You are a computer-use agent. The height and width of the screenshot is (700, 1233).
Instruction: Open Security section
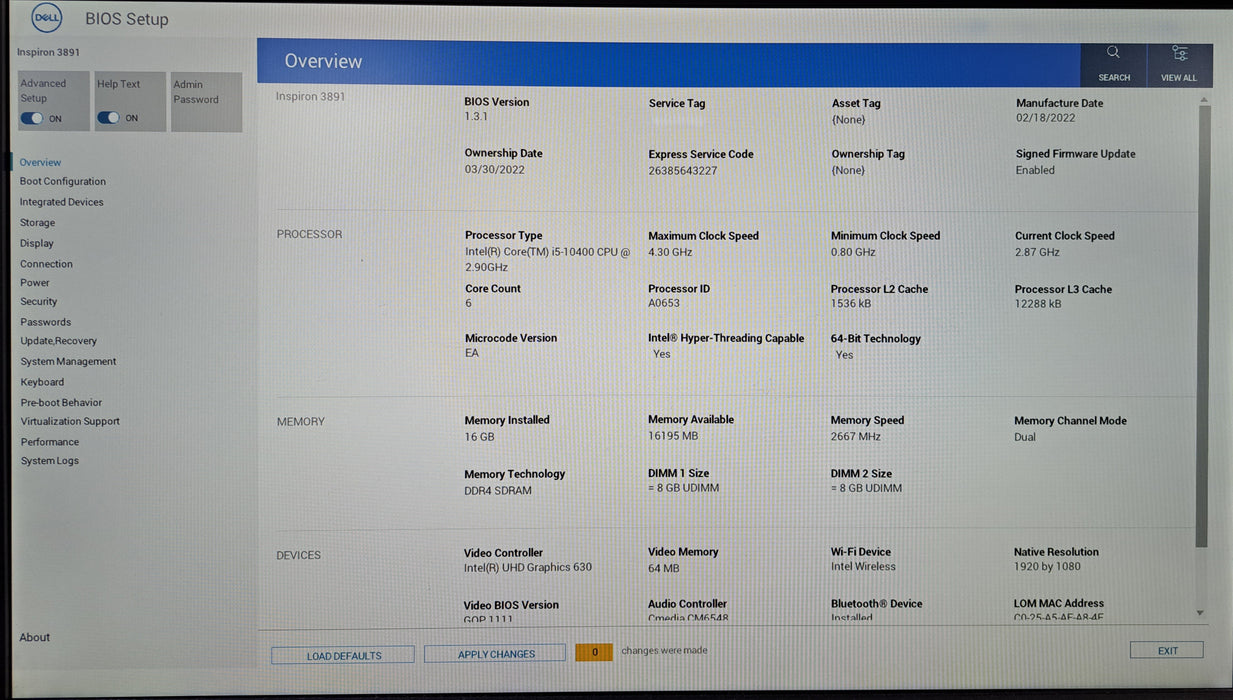[x=39, y=301]
